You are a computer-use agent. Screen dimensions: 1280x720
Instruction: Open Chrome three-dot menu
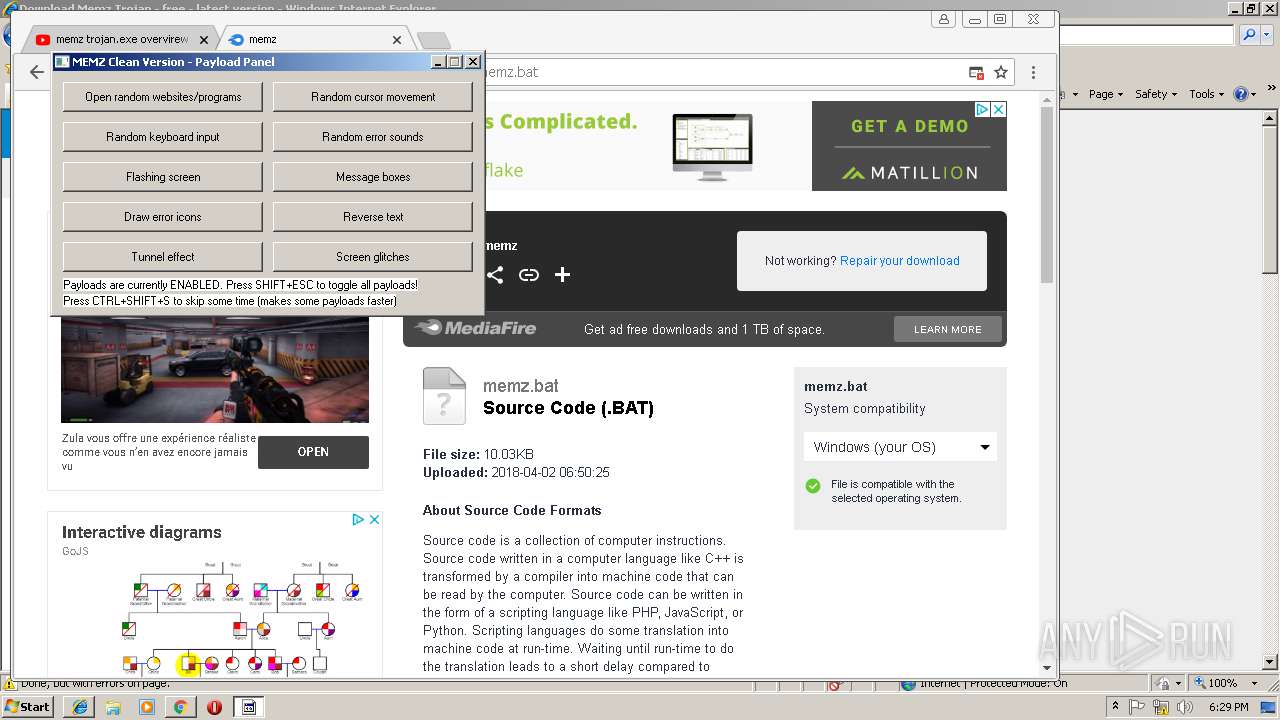coord(1033,73)
